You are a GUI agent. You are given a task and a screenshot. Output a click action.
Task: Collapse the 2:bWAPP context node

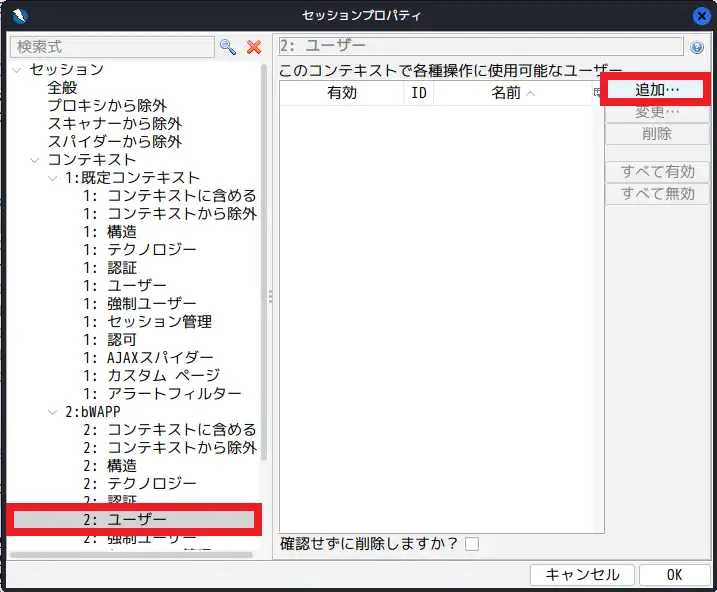[x=54, y=412]
